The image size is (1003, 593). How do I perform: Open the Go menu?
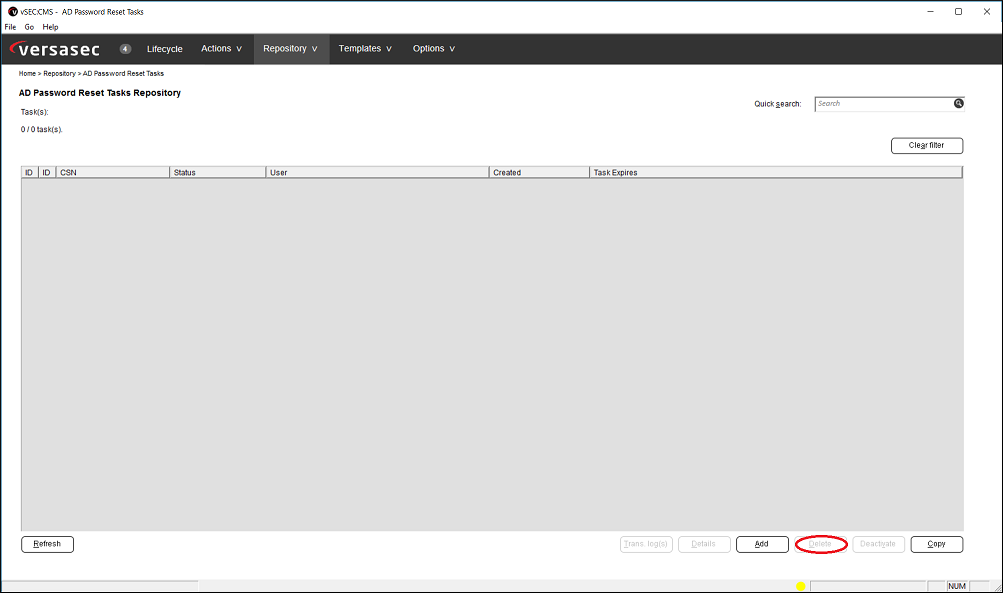(x=29, y=27)
